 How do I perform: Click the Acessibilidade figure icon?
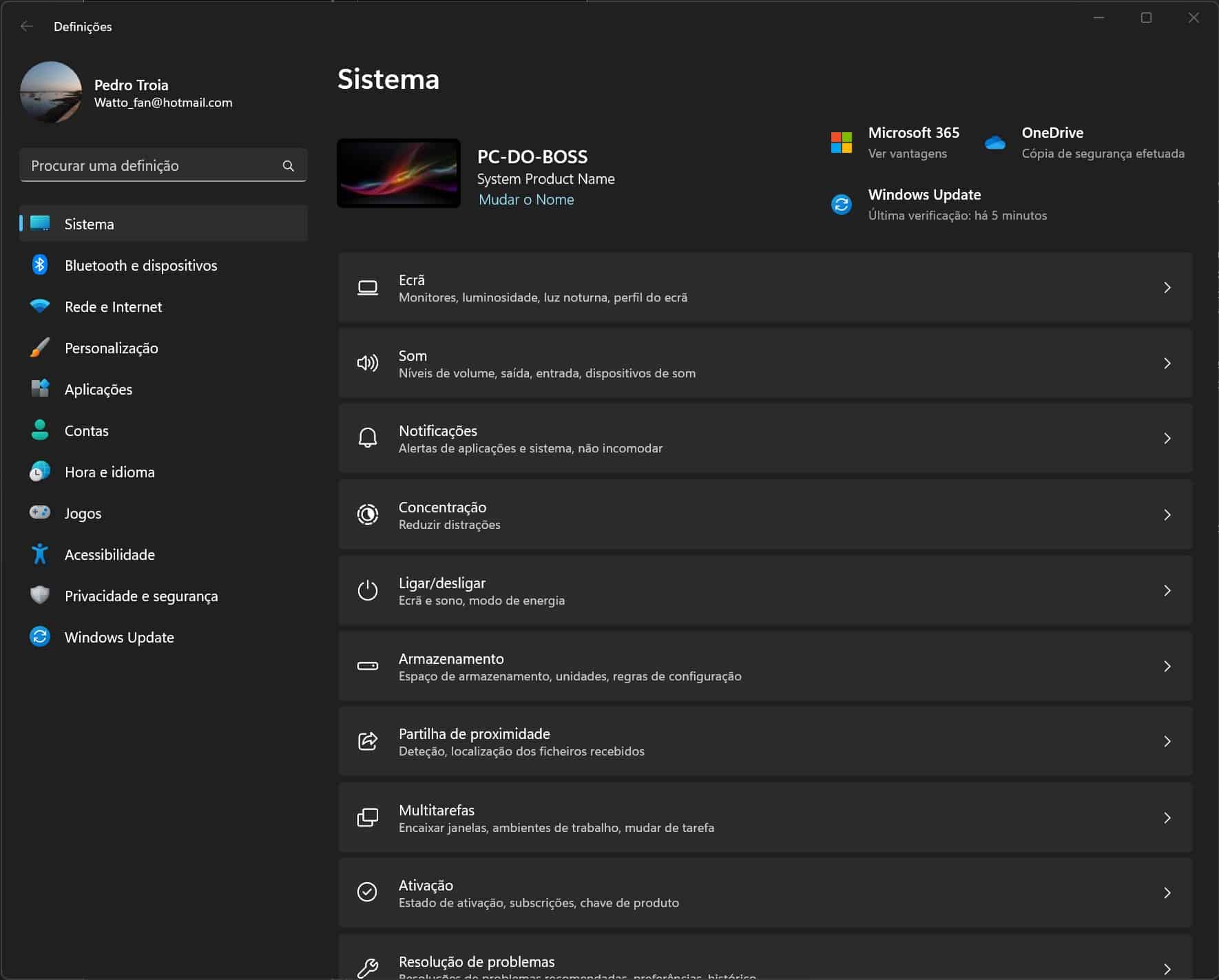(x=40, y=554)
